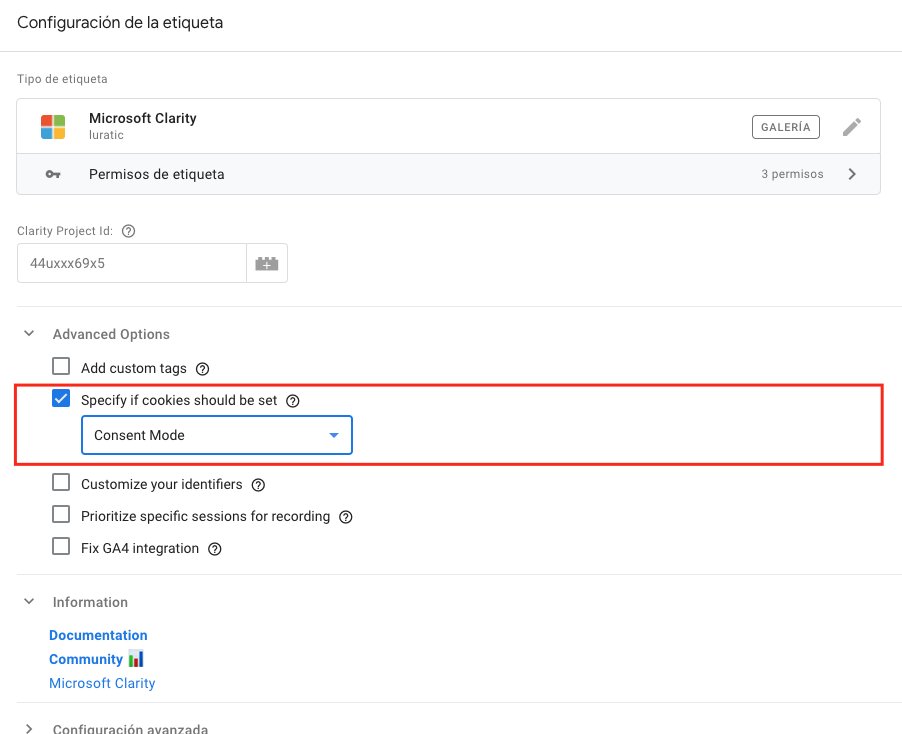Click the GALERÍA button

(786, 127)
